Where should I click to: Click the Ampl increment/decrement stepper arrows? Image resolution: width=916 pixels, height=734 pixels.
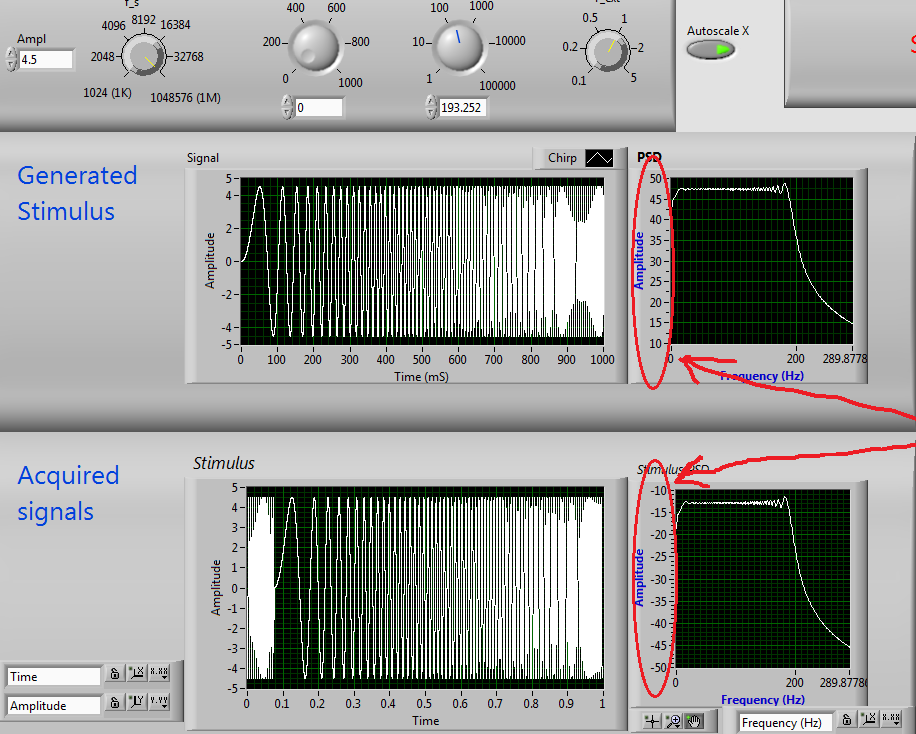click(x=11, y=60)
